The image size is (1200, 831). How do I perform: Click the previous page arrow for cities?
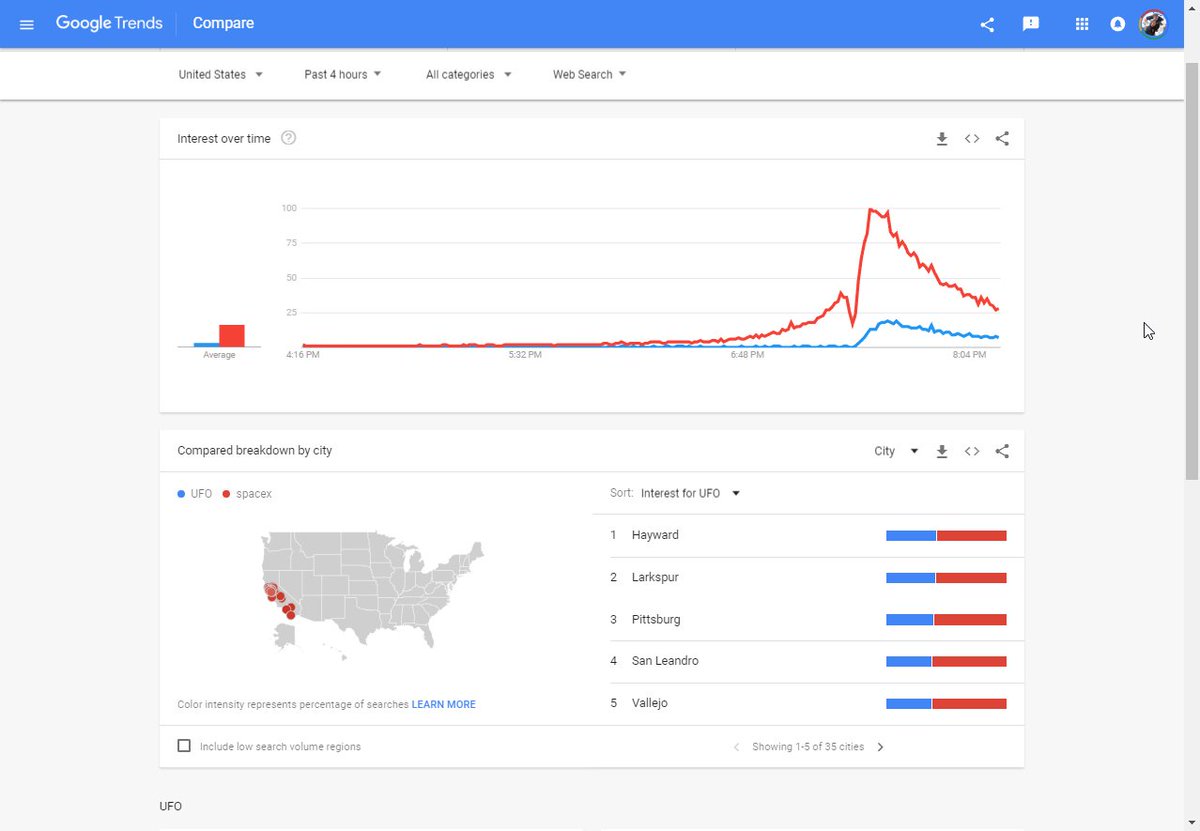tap(737, 747)
